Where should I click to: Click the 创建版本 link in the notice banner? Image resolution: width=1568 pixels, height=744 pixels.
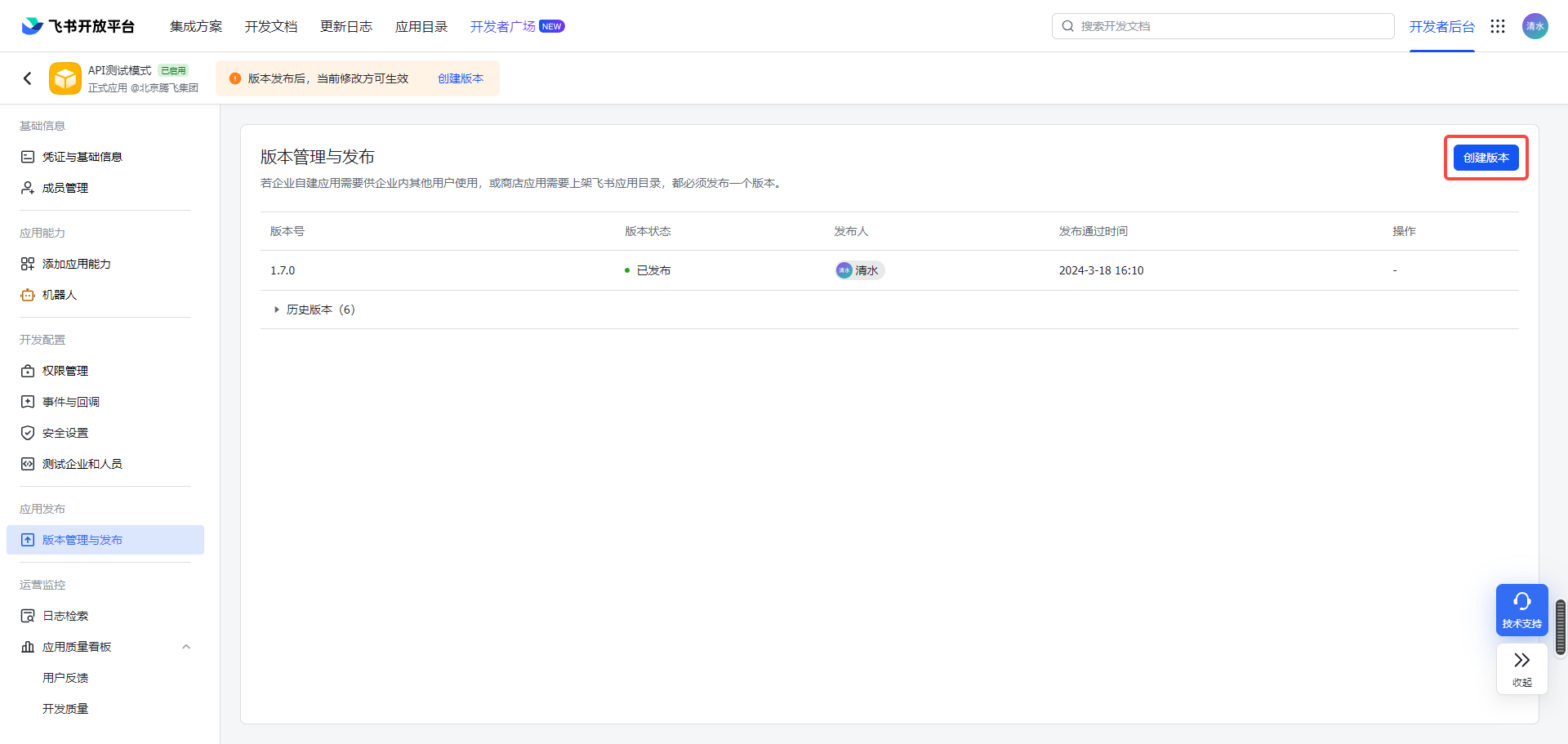(x=461, y=78)
